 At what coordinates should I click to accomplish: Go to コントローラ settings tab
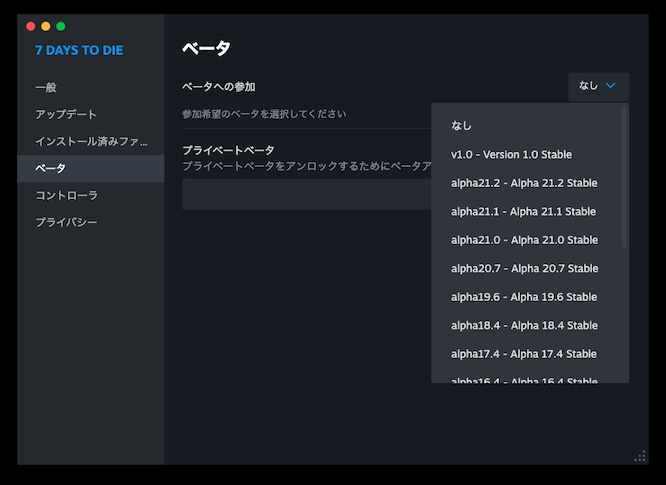pos(66,195)
